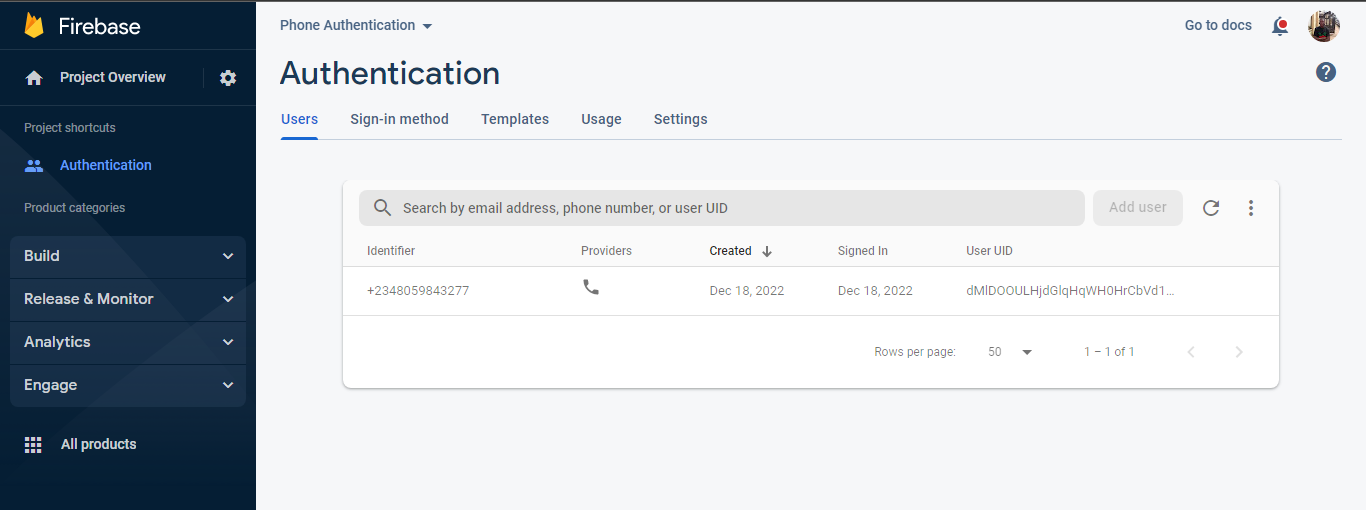
Task: Switch to the Sign-in method tab
Action: pos(399,119)
